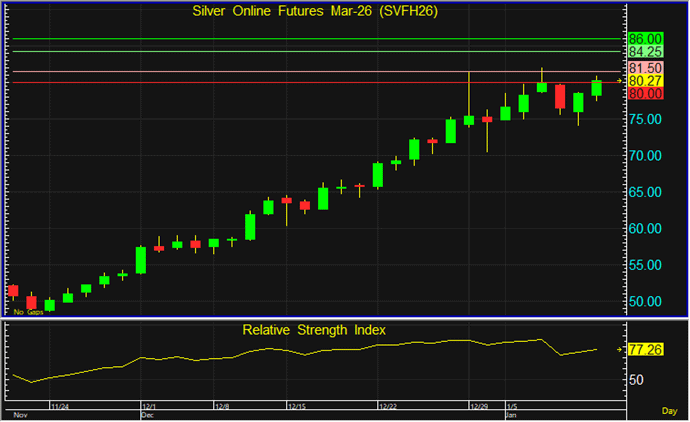
Task: Click the 12/15 date marker on the time axis
Action: pos(297,406)
